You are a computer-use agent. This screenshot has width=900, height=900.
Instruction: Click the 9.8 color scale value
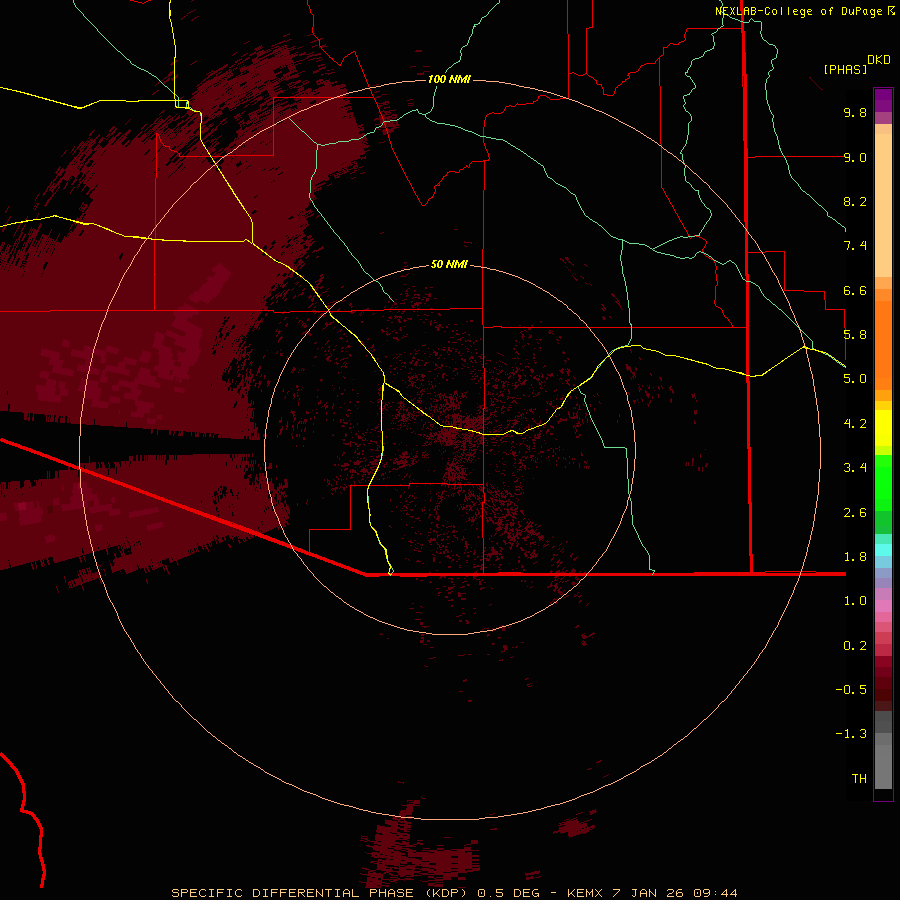[855, 112]
